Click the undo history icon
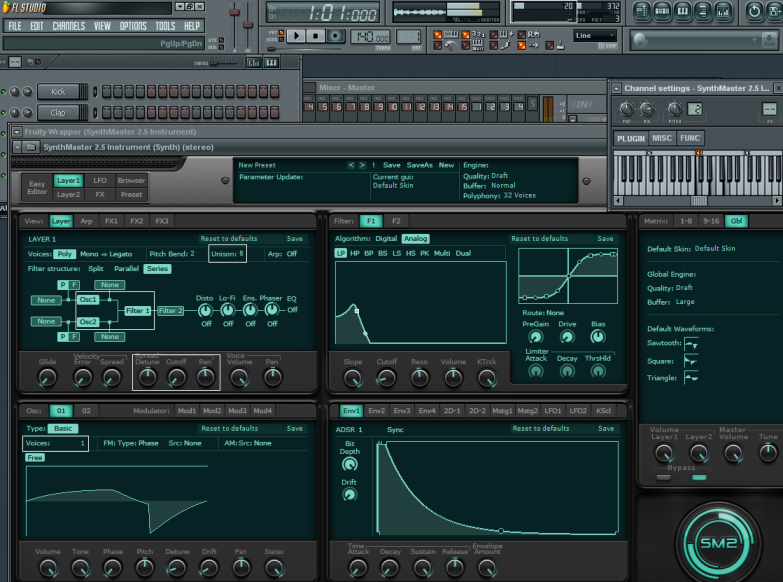 (x=754, y=11)
